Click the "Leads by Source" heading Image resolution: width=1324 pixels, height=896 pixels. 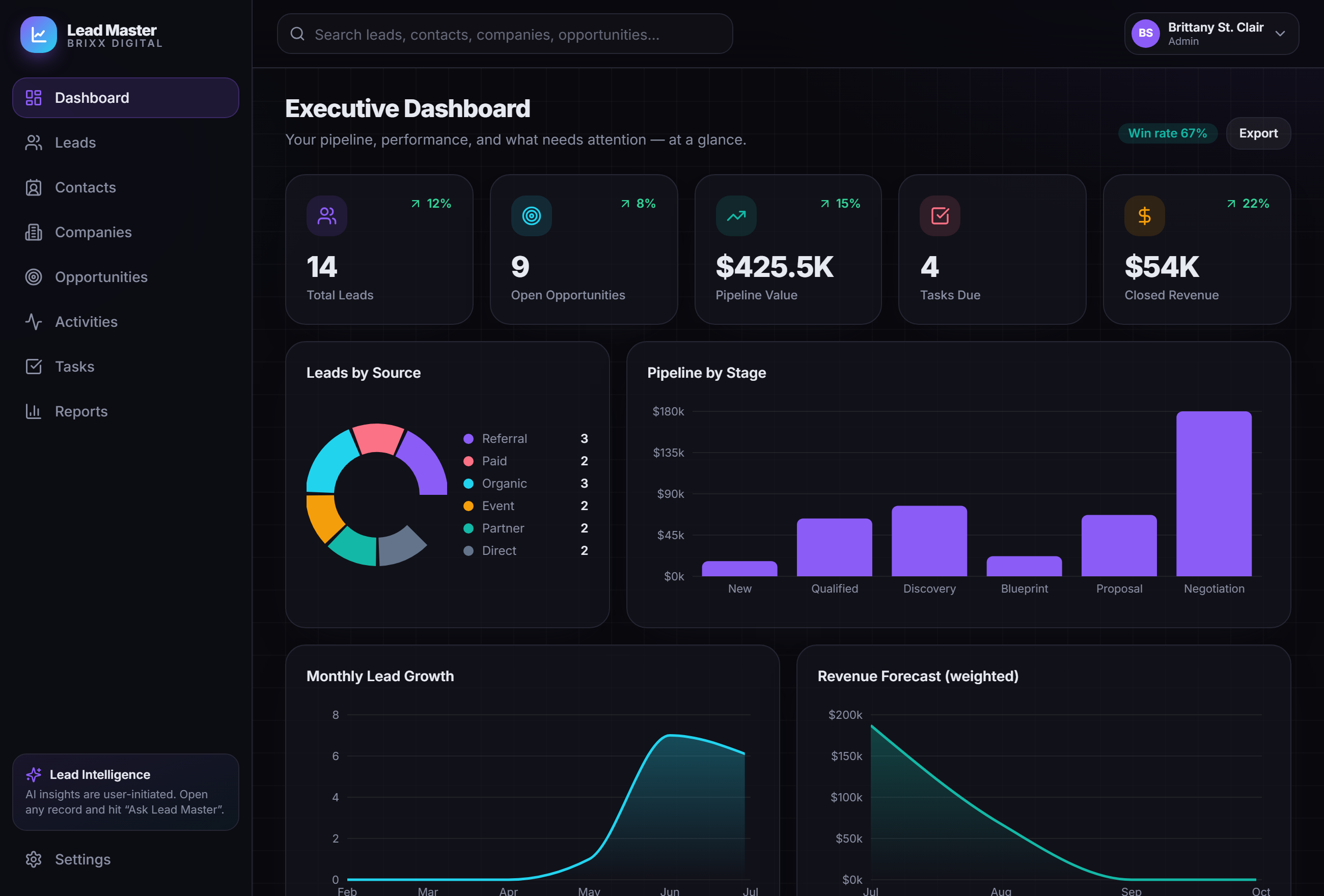[364, 373]
